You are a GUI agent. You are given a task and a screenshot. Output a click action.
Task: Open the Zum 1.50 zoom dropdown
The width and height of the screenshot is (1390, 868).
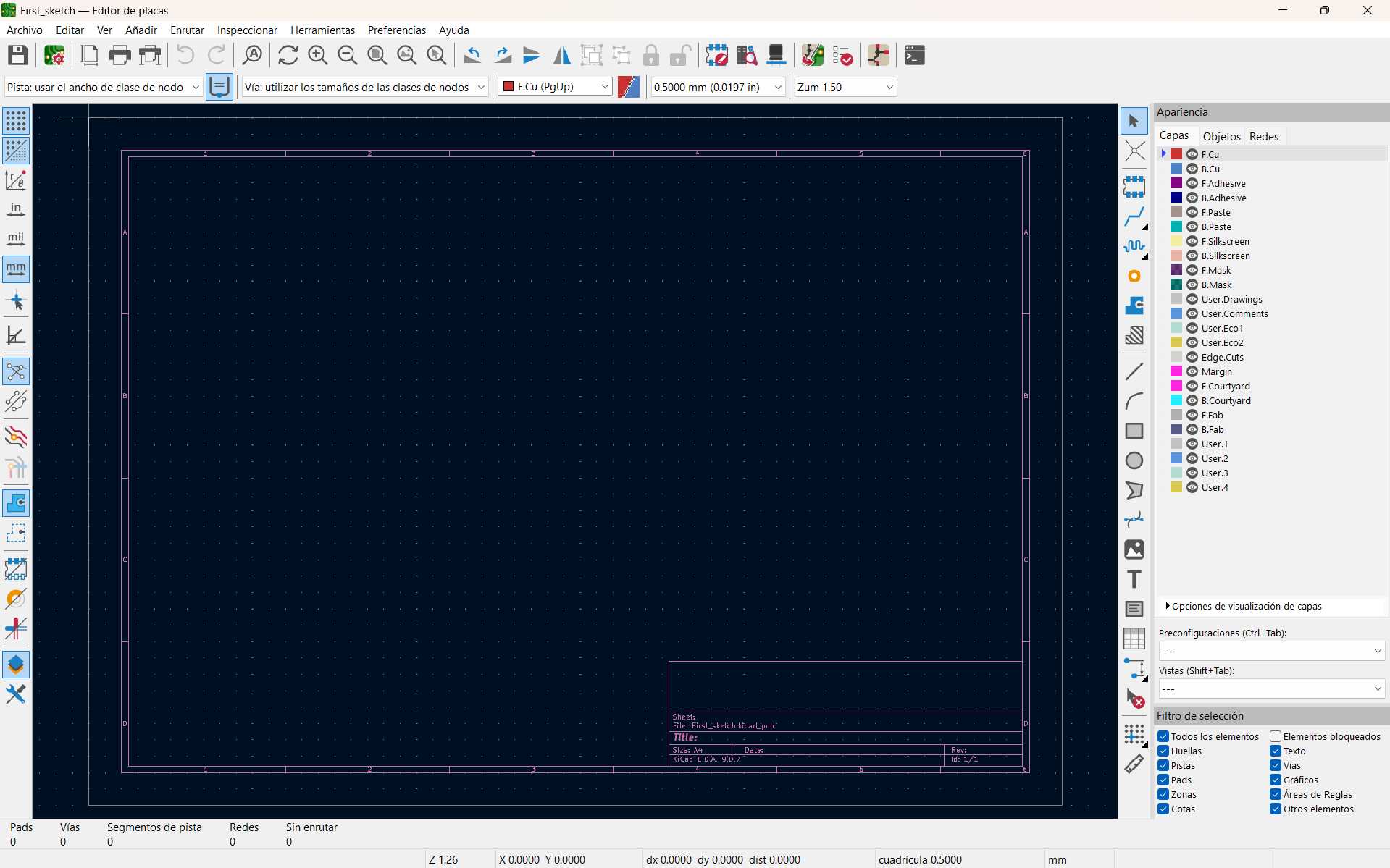coord(889,87)
